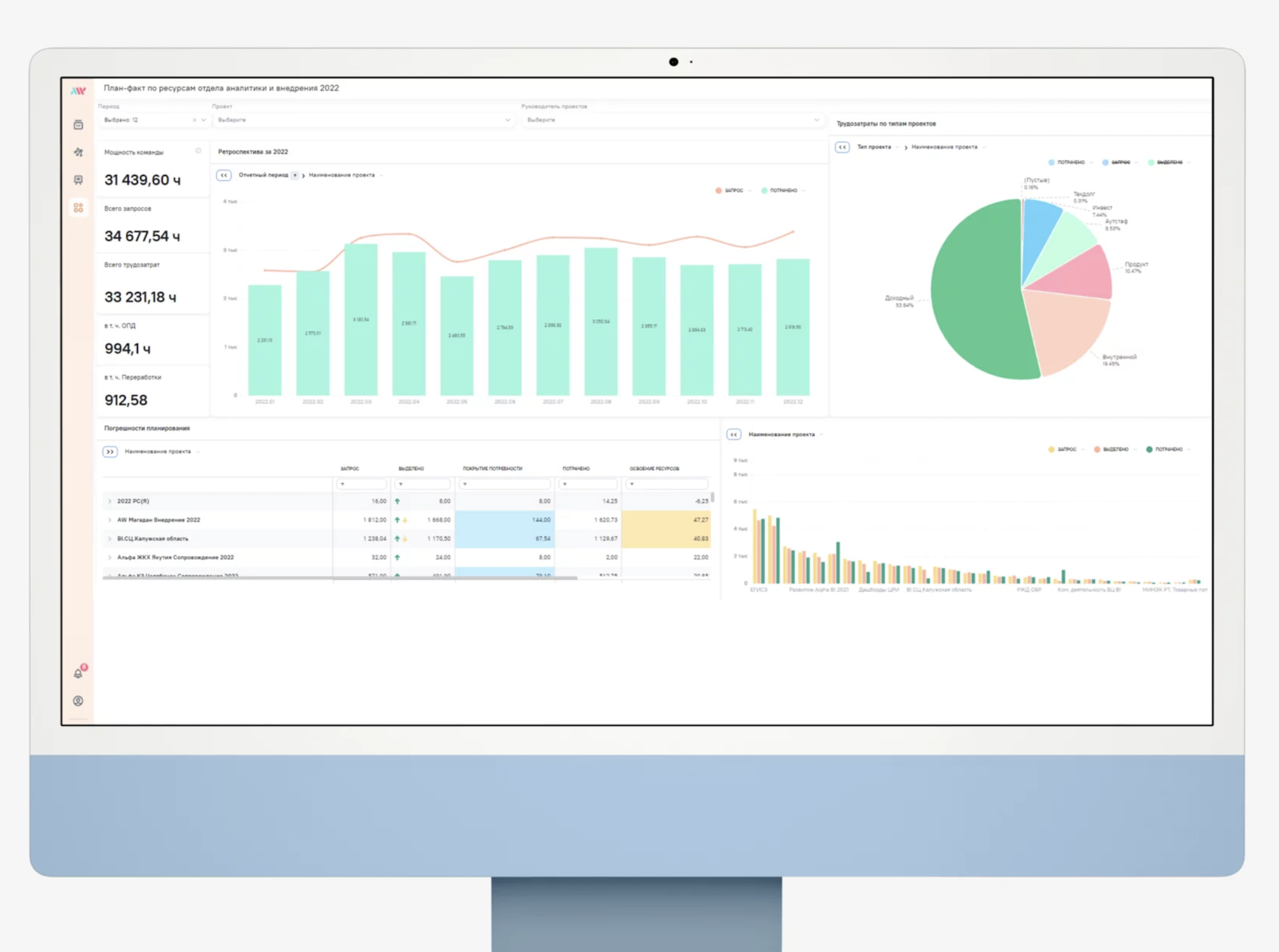Toggle Запрос legend in project bar chart

point(1063,450)
